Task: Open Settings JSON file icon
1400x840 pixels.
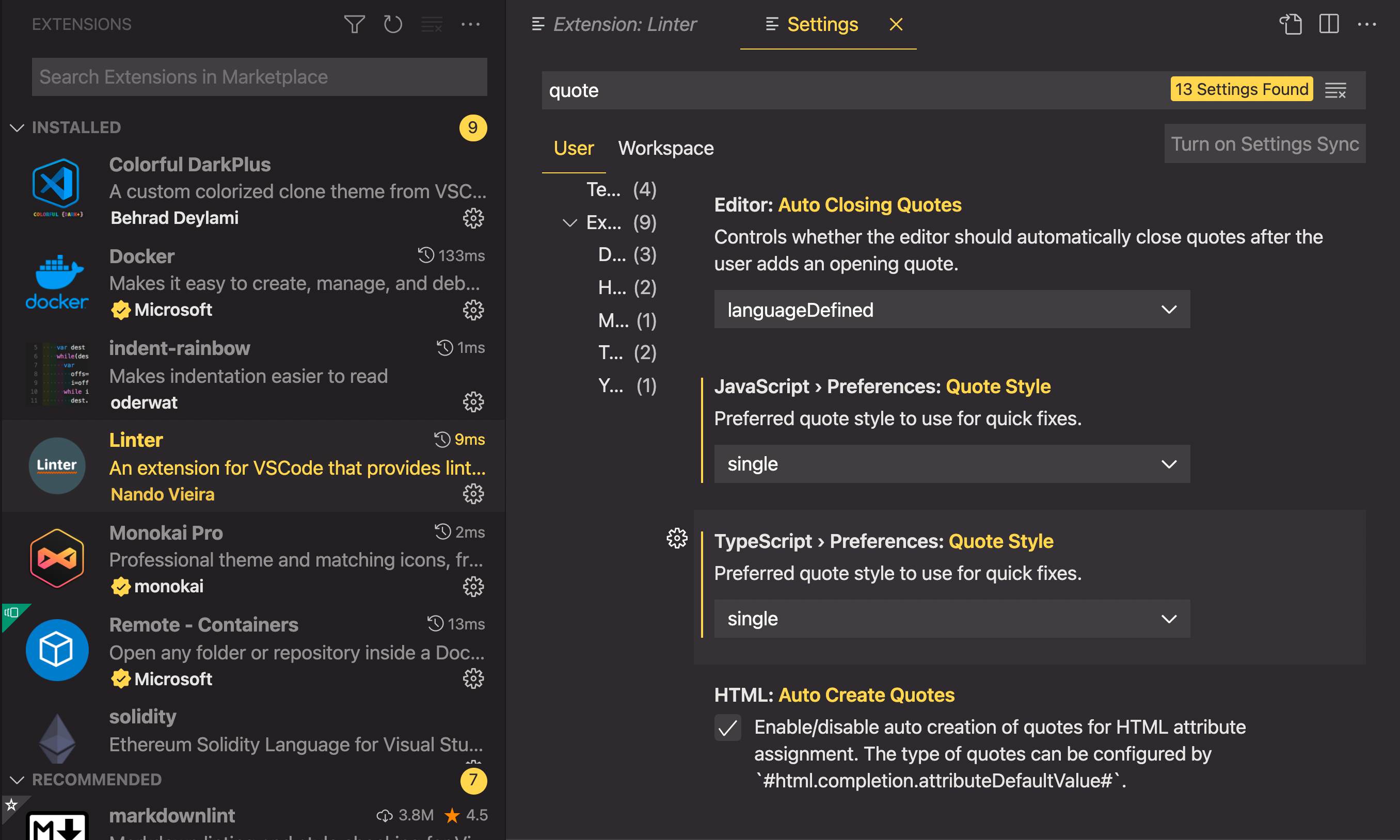Action: 1291,24
